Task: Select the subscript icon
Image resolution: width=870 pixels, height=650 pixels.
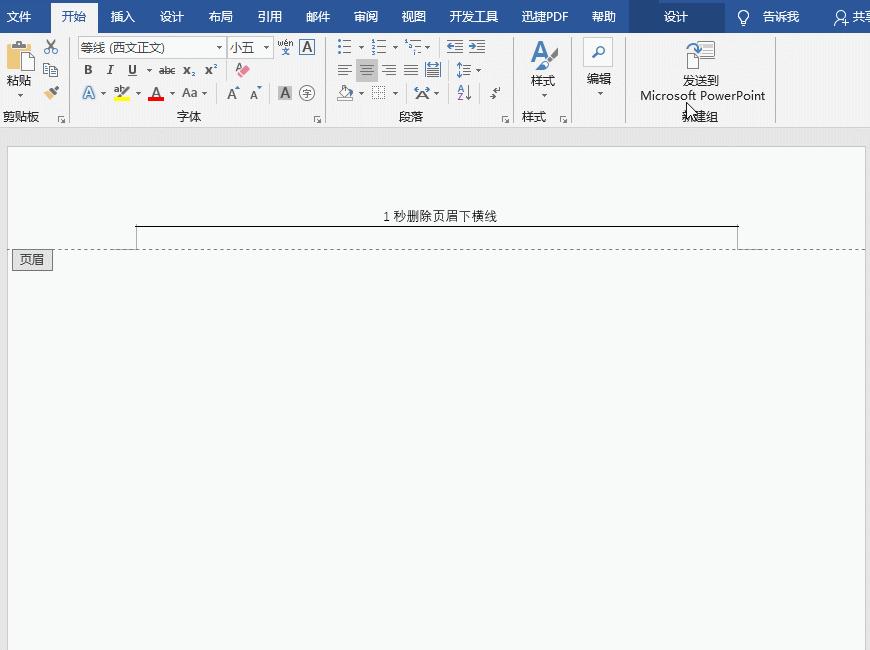Action: click(188, 70)
